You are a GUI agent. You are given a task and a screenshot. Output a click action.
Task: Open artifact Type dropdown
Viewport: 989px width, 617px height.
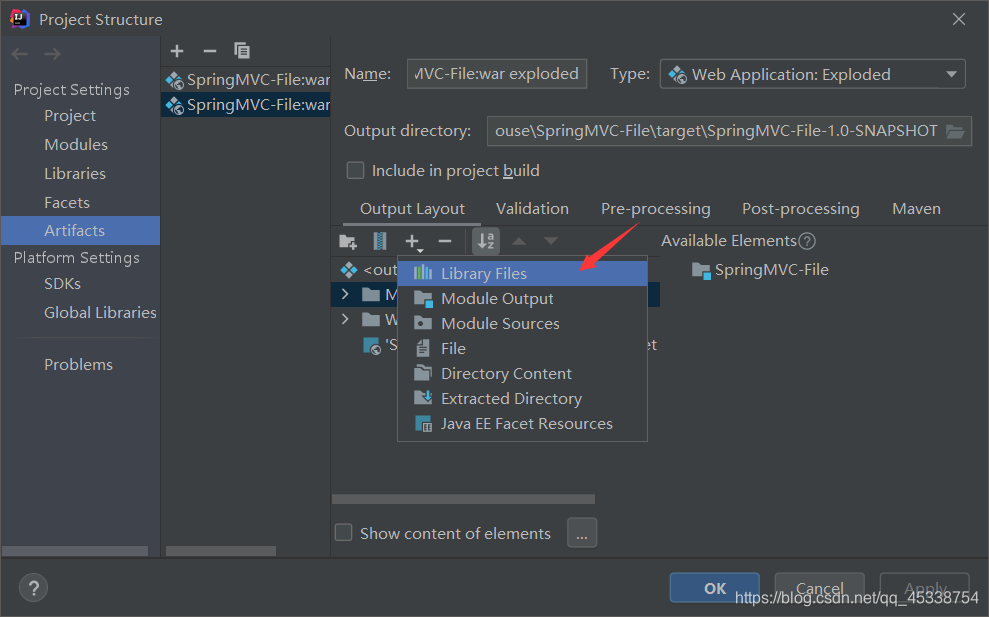(812, 74)
